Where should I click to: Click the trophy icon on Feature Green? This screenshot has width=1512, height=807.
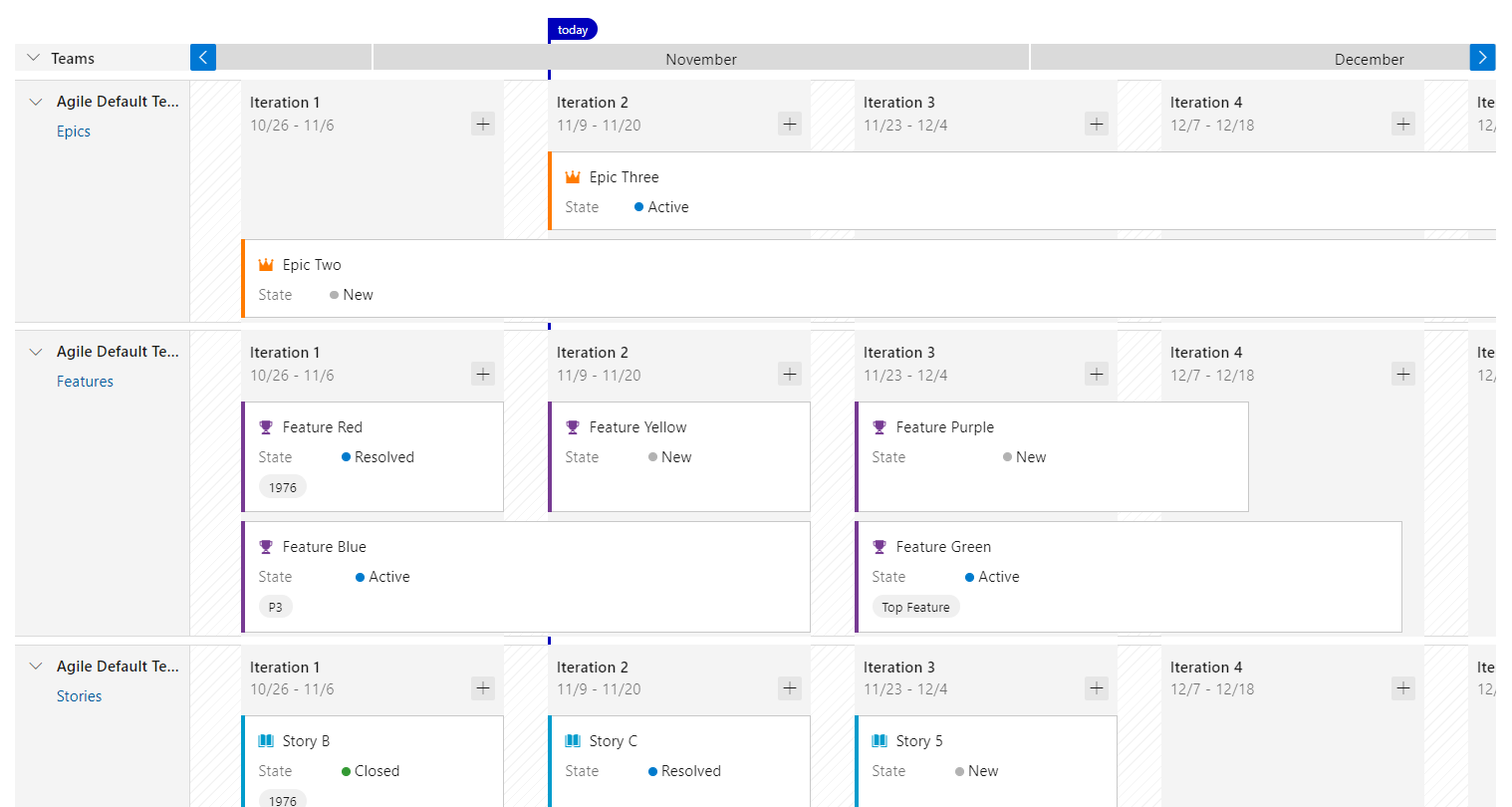click(x=880, y=546)
